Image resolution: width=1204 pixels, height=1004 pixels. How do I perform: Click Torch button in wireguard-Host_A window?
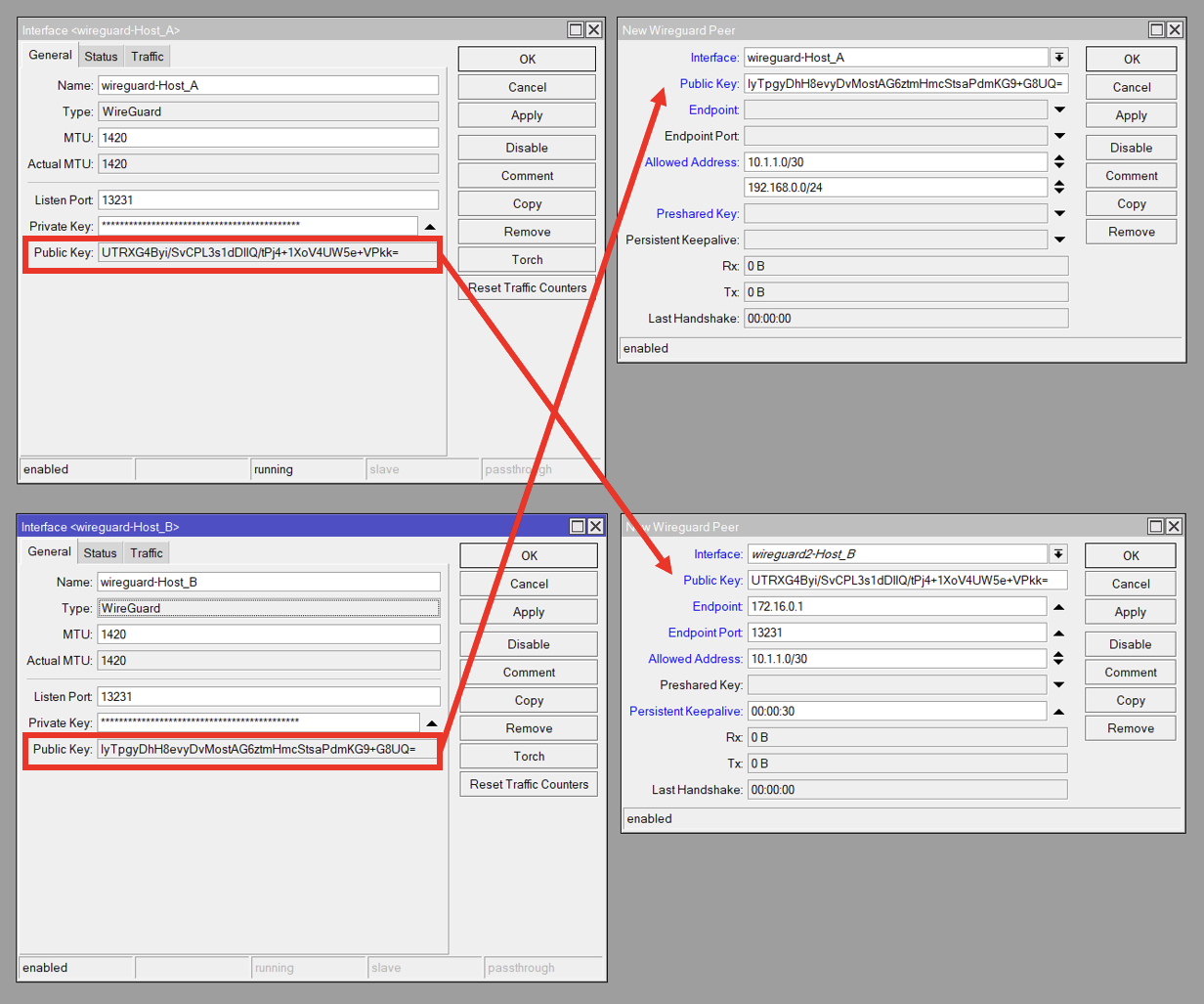(527, 260)
